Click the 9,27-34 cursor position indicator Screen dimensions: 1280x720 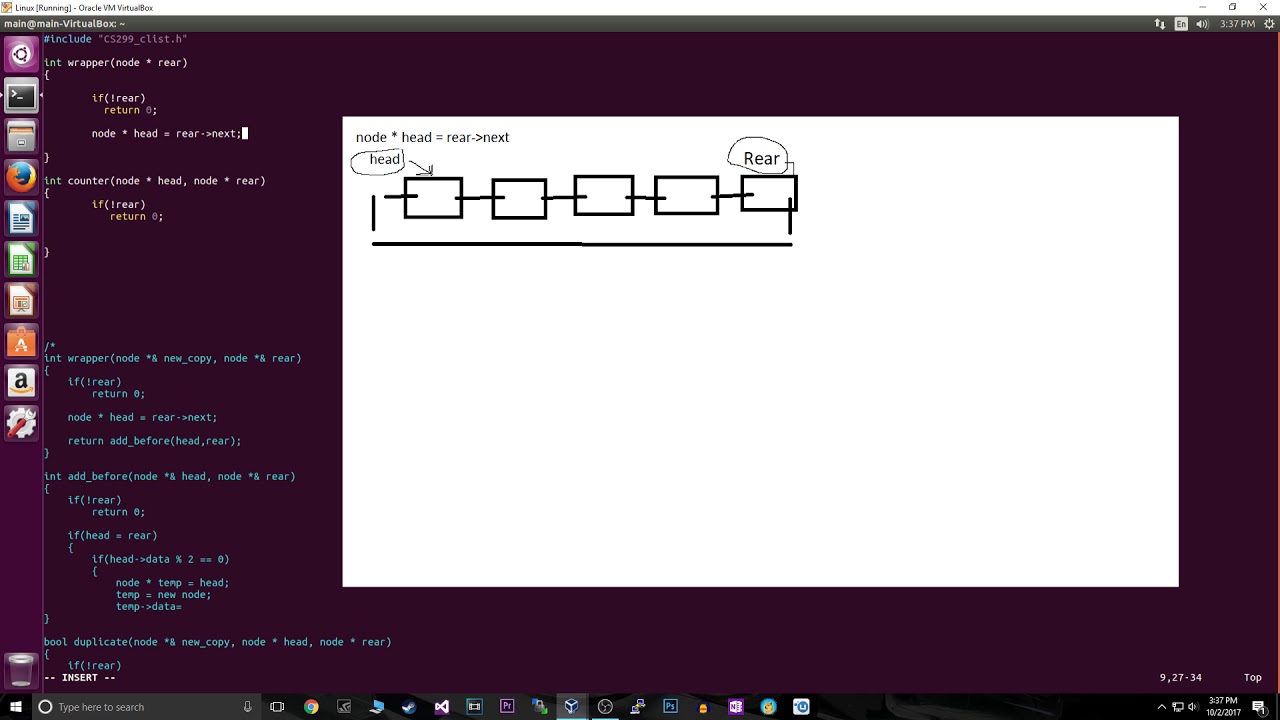(x=1181, y=678)
